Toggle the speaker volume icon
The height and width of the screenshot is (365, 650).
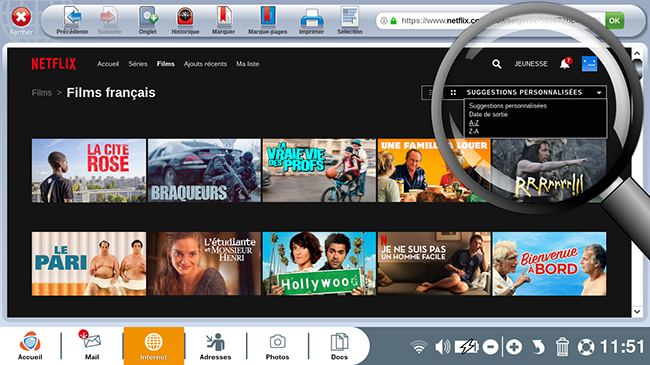[442, 346]
